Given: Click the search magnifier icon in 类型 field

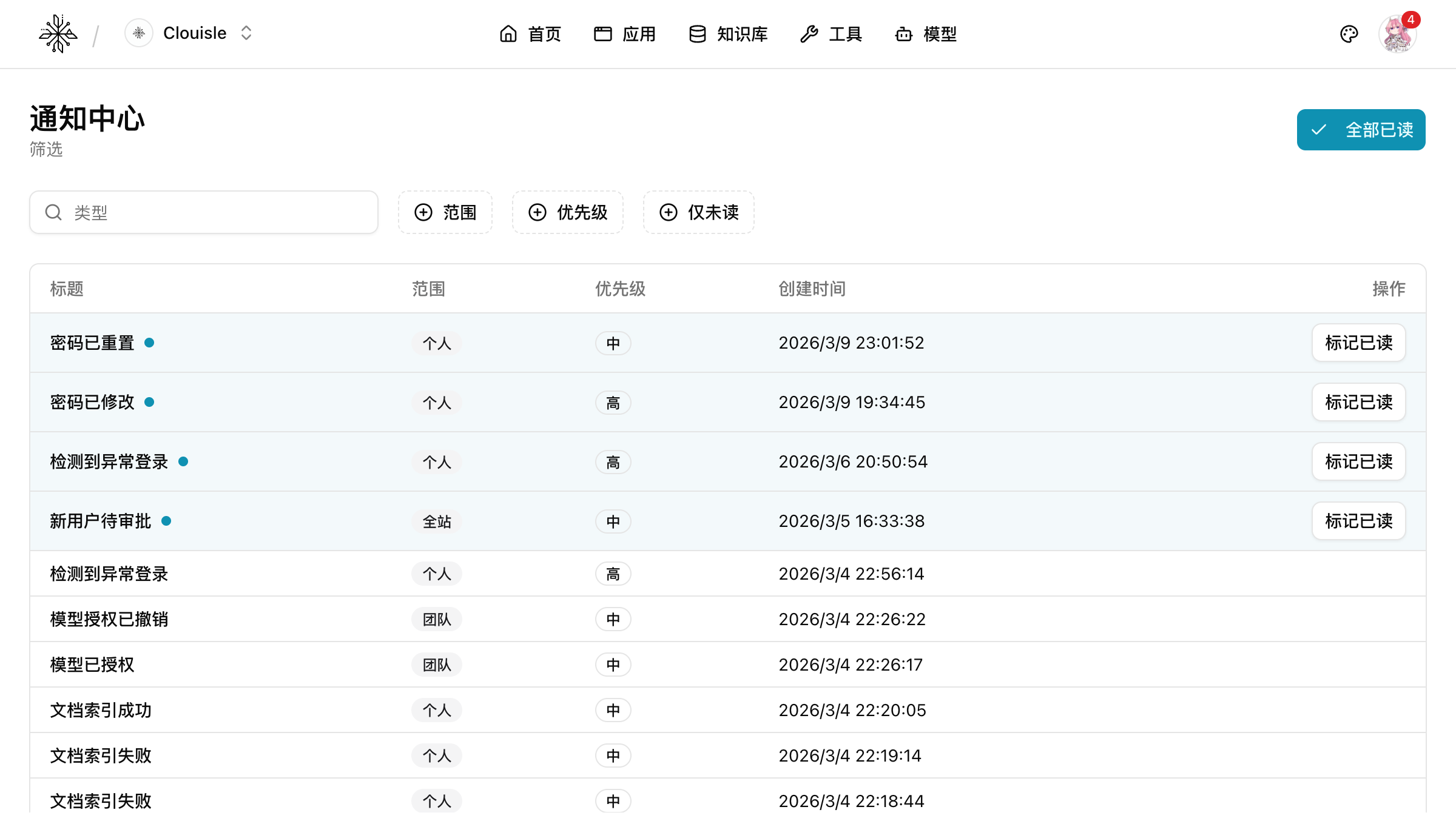Looking at the screenshot, I should (x=53, y=212).
